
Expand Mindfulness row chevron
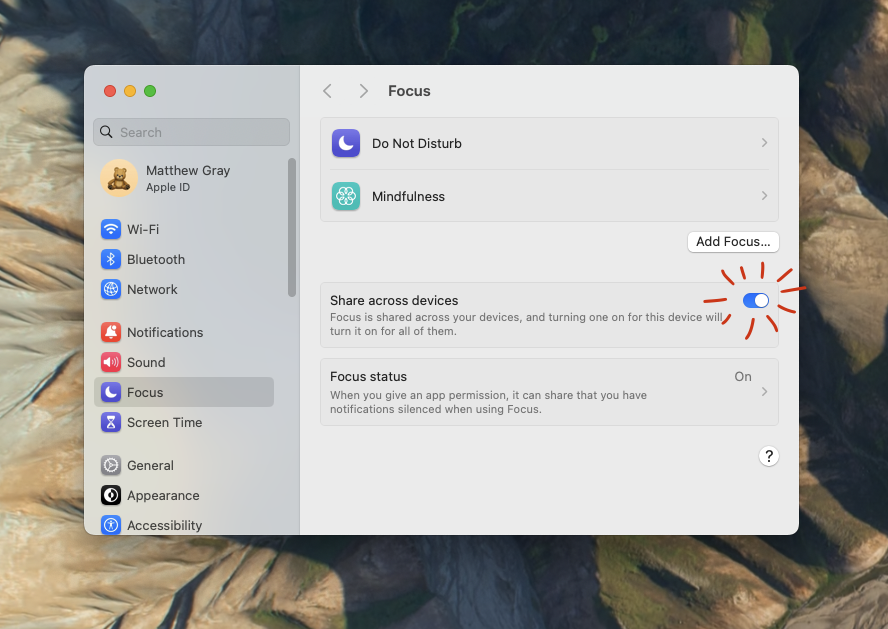point(764,196)
